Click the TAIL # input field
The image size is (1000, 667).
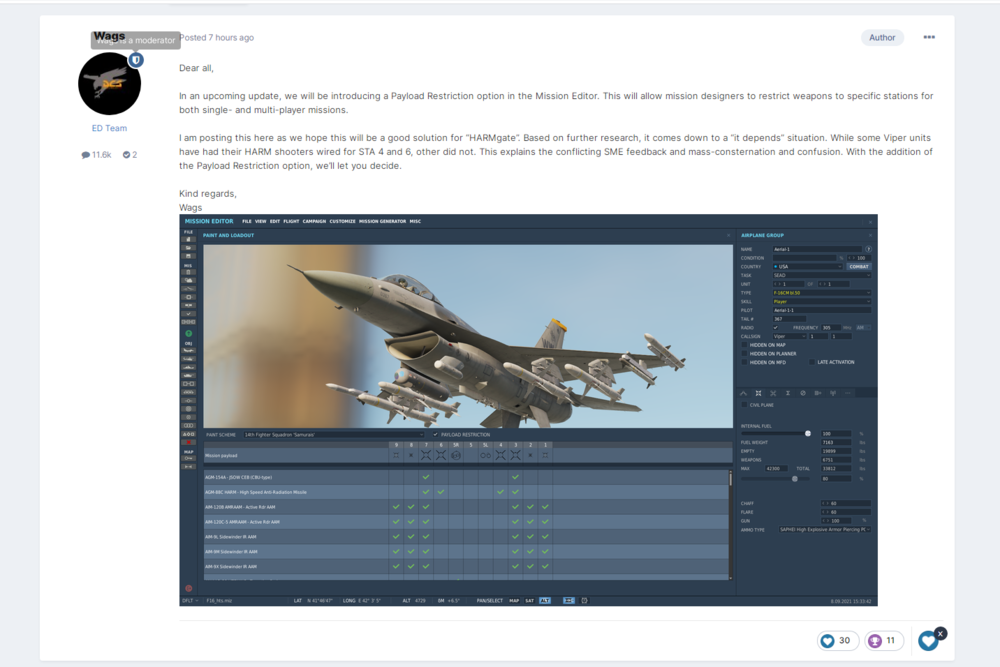(x=789, y=319)
